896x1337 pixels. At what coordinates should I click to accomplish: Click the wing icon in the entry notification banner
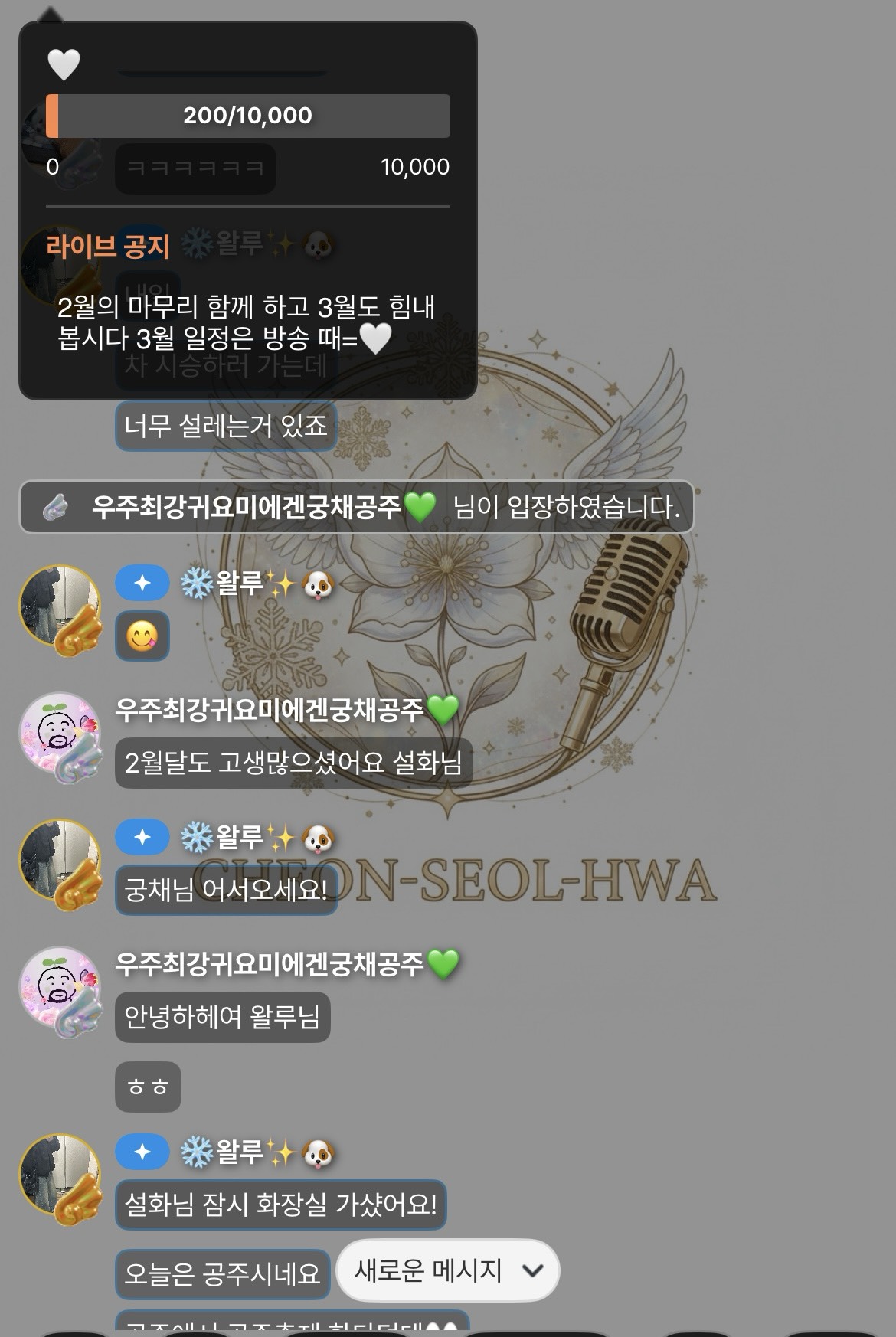(x=55, y=507)
